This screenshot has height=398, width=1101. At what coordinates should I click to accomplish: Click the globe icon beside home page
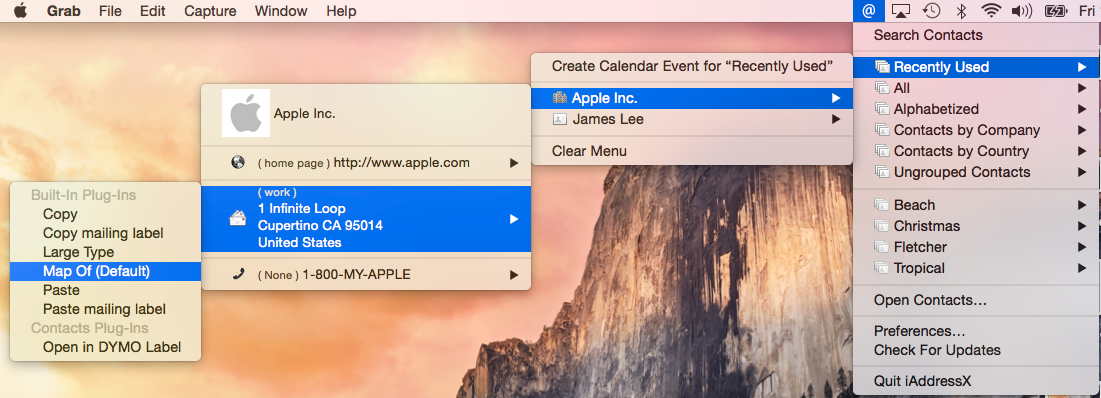click(x=238, y=162)
